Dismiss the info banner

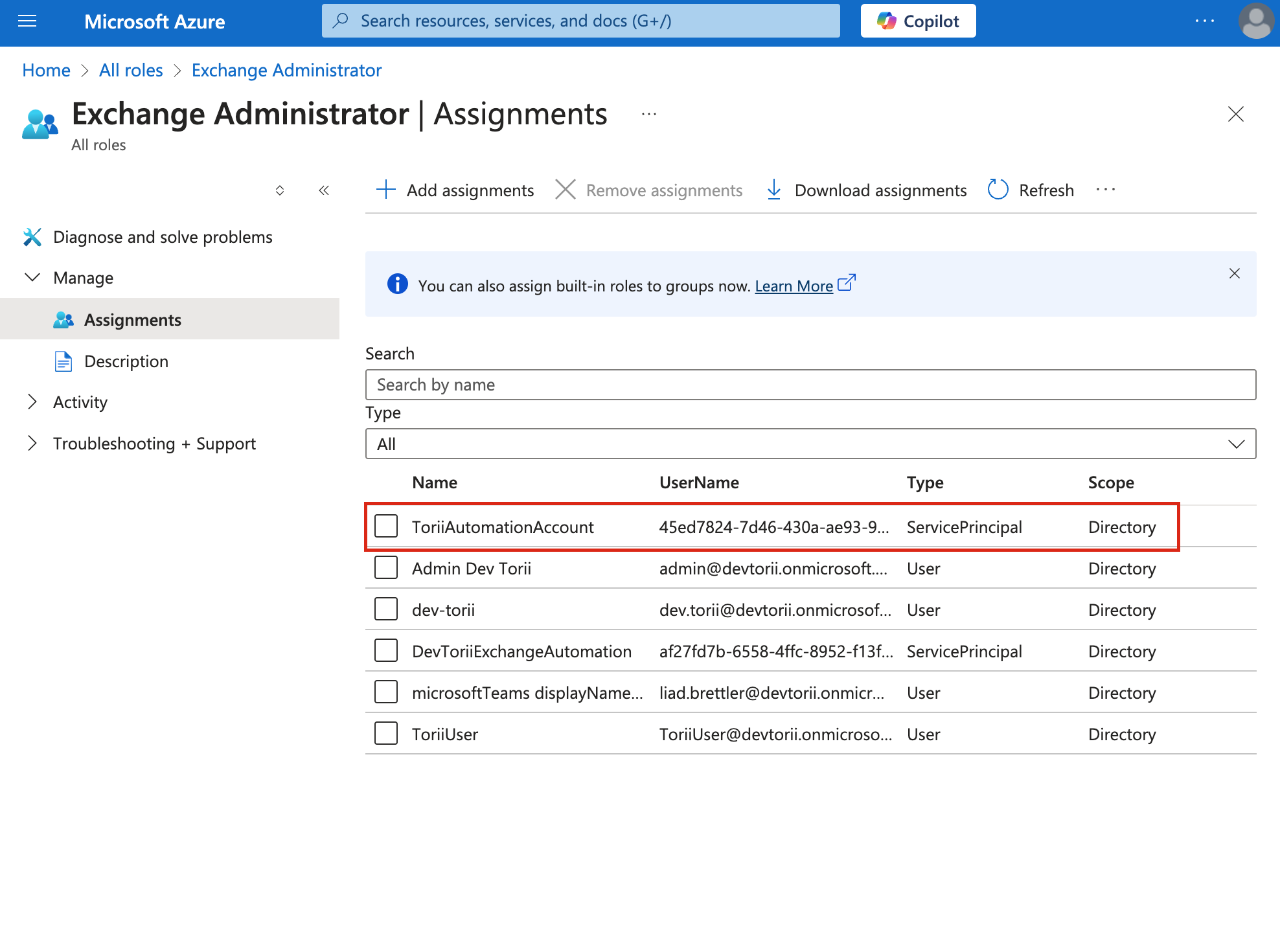click(x=1235, y=273)
